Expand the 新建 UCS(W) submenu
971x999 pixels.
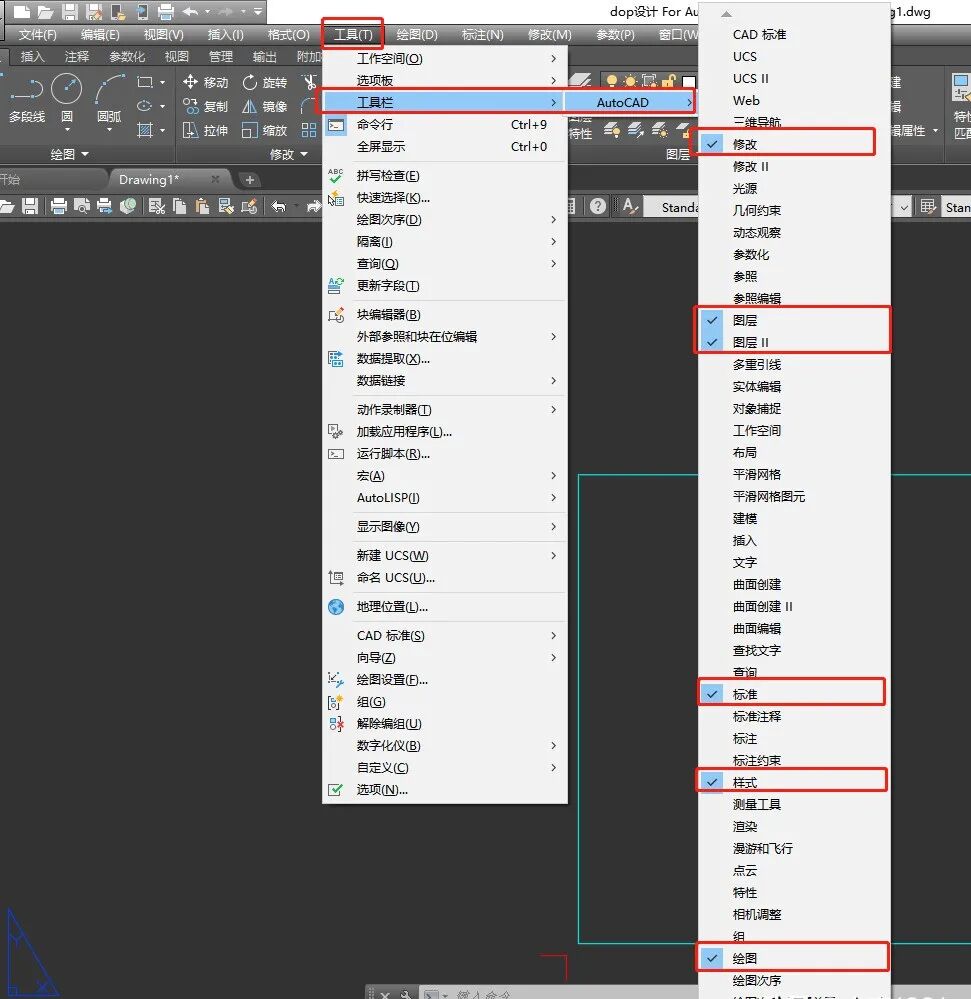(445, 556)
